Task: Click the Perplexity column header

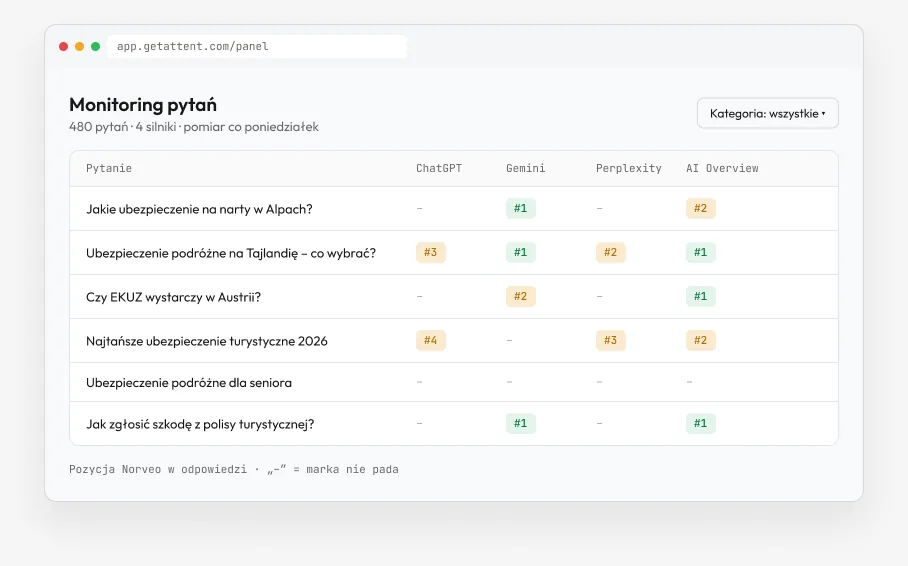Action: tap(628, 169)
